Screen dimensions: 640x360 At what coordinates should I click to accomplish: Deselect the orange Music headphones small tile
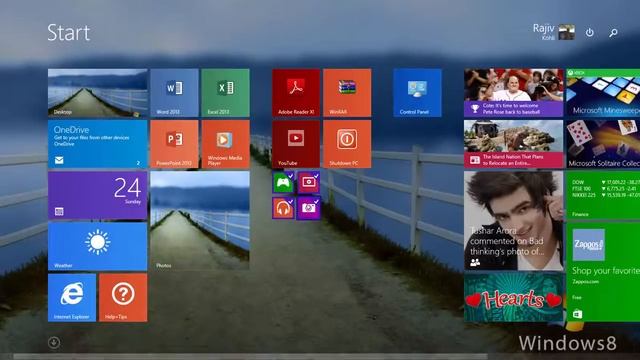tap(283, 208)
